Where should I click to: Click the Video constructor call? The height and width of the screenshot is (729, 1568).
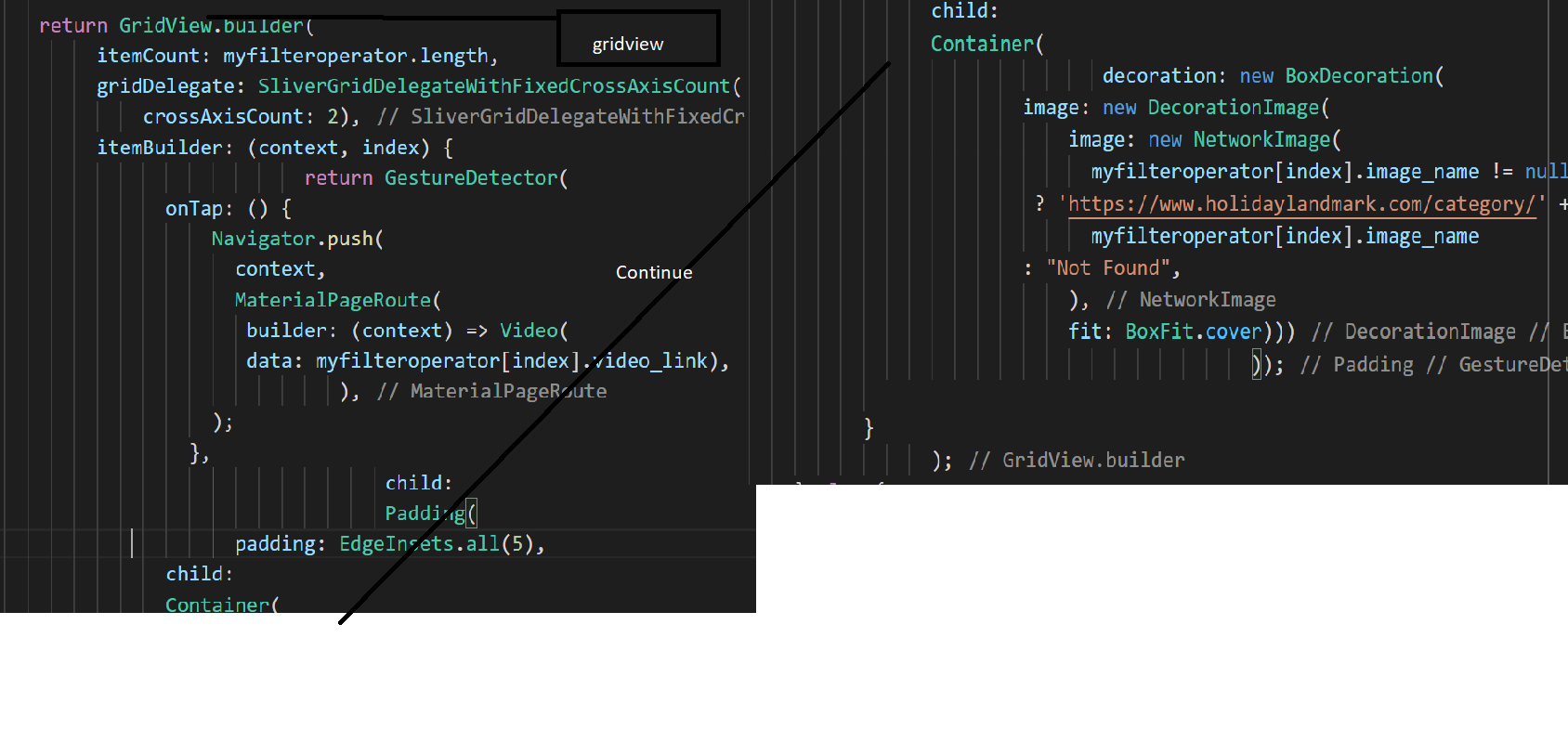[529, 331]
